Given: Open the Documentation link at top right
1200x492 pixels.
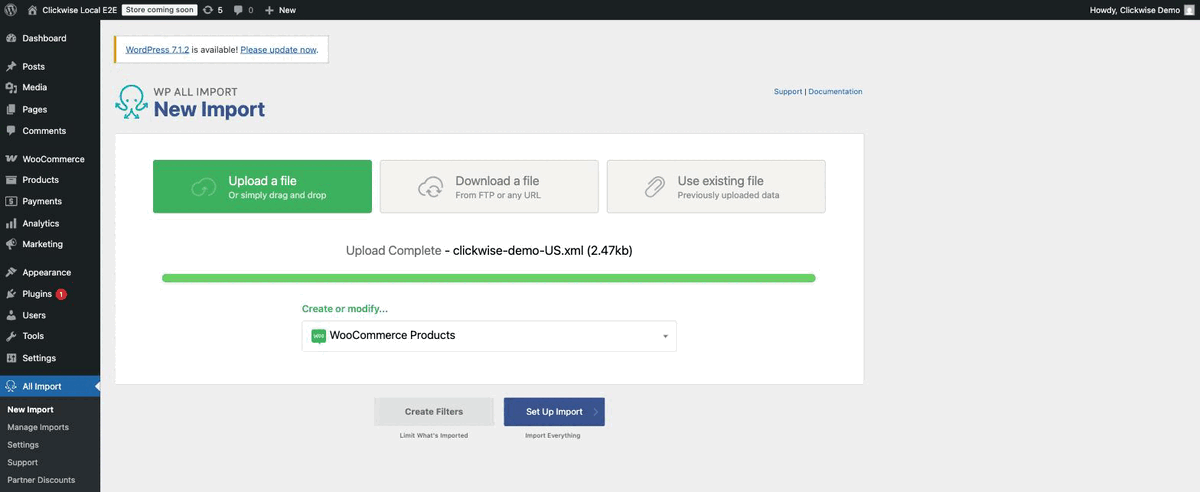Looking at the screenshot, I should click(835, 92).
